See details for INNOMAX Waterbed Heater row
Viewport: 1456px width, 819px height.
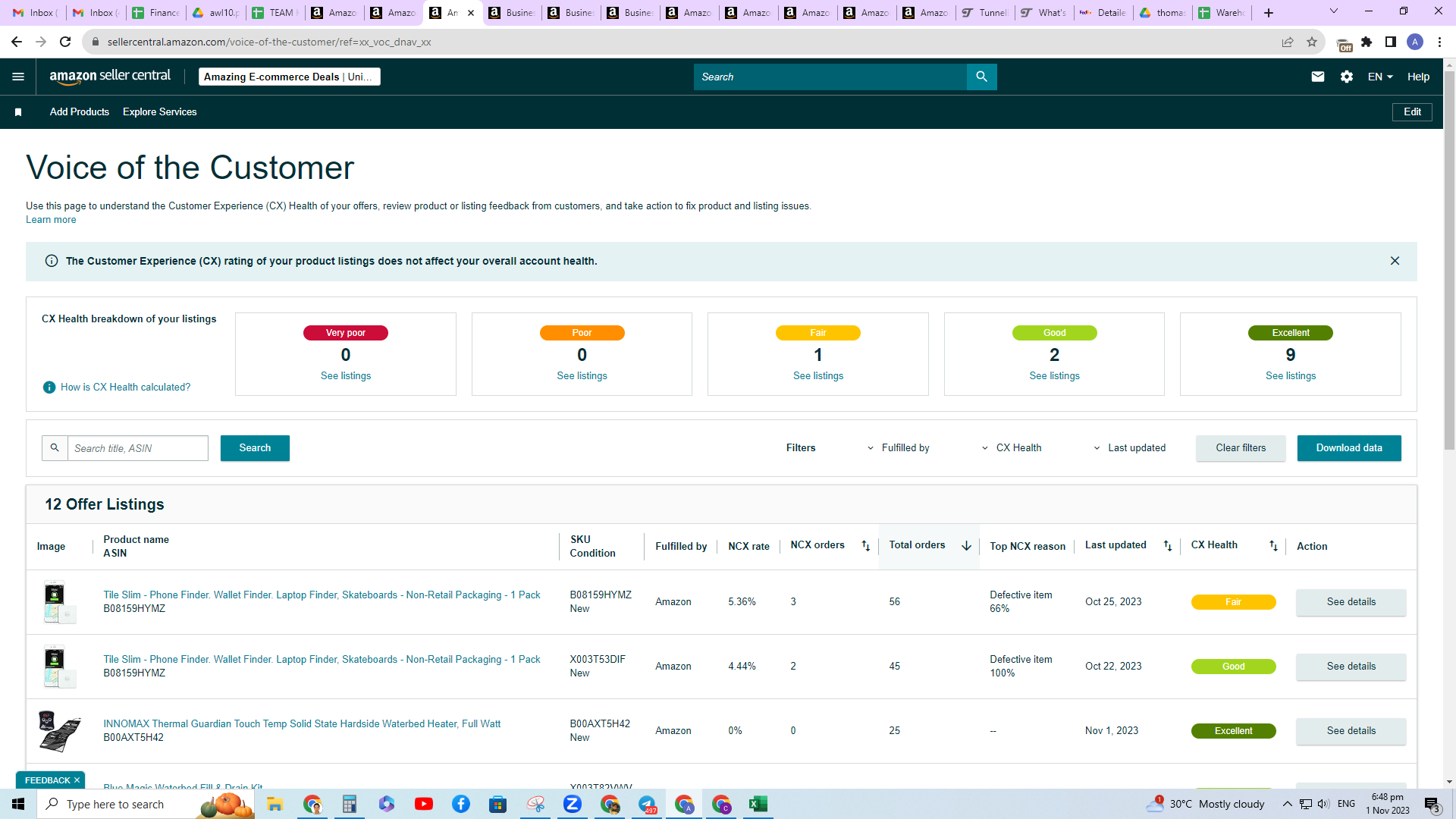coord(1351,731)
